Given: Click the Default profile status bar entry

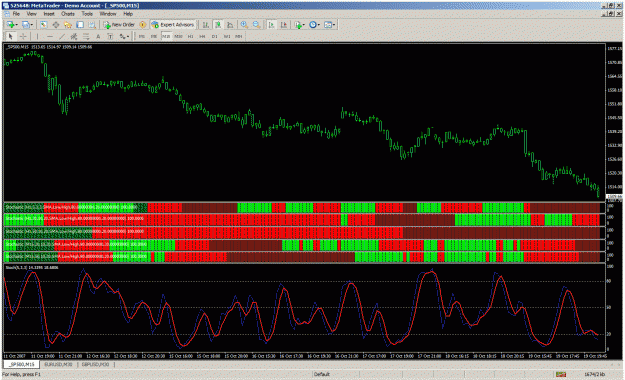Looking at the screenshot, I should 322,374.
